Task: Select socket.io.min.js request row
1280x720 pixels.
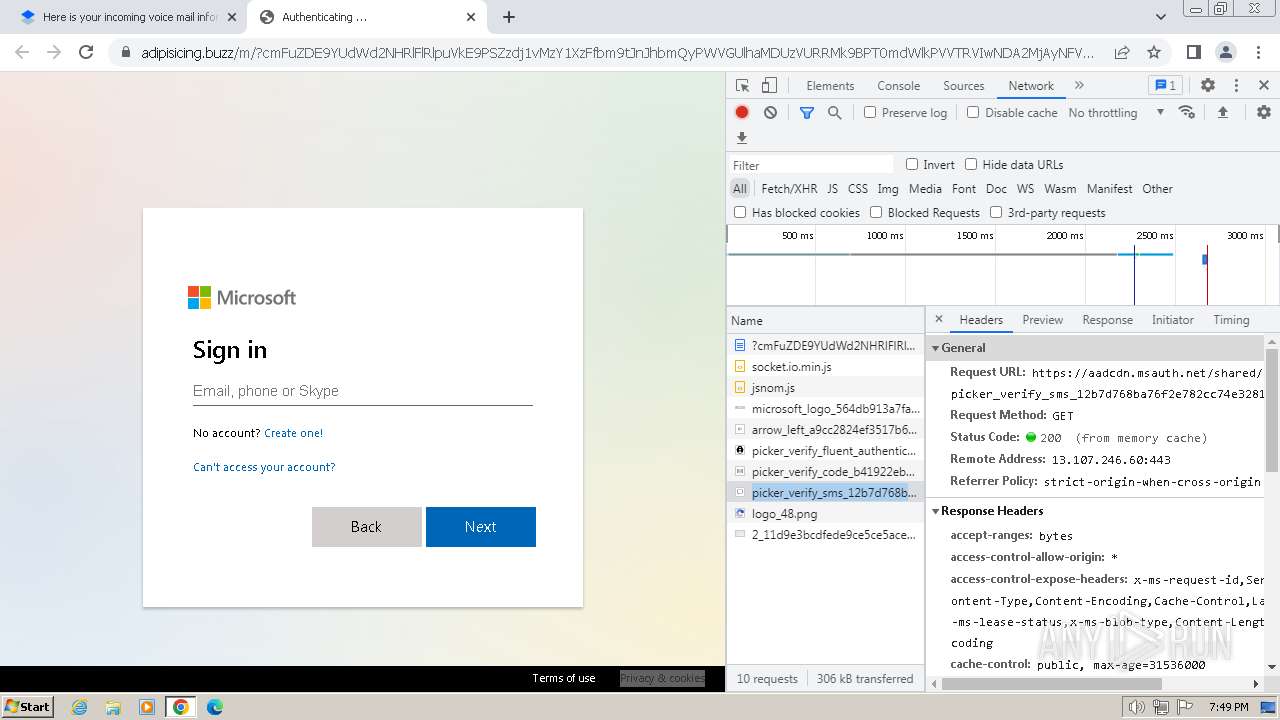Action: click(x=825, y=367)
